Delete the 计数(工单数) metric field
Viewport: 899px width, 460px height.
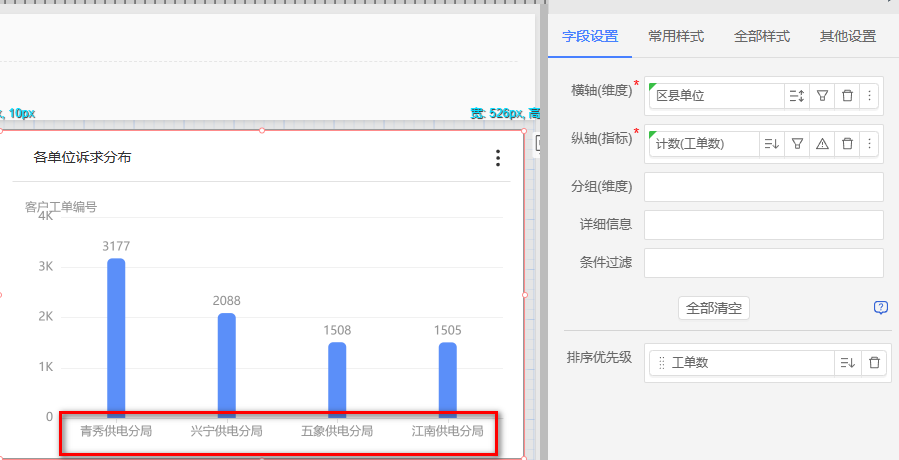[847, 144]
